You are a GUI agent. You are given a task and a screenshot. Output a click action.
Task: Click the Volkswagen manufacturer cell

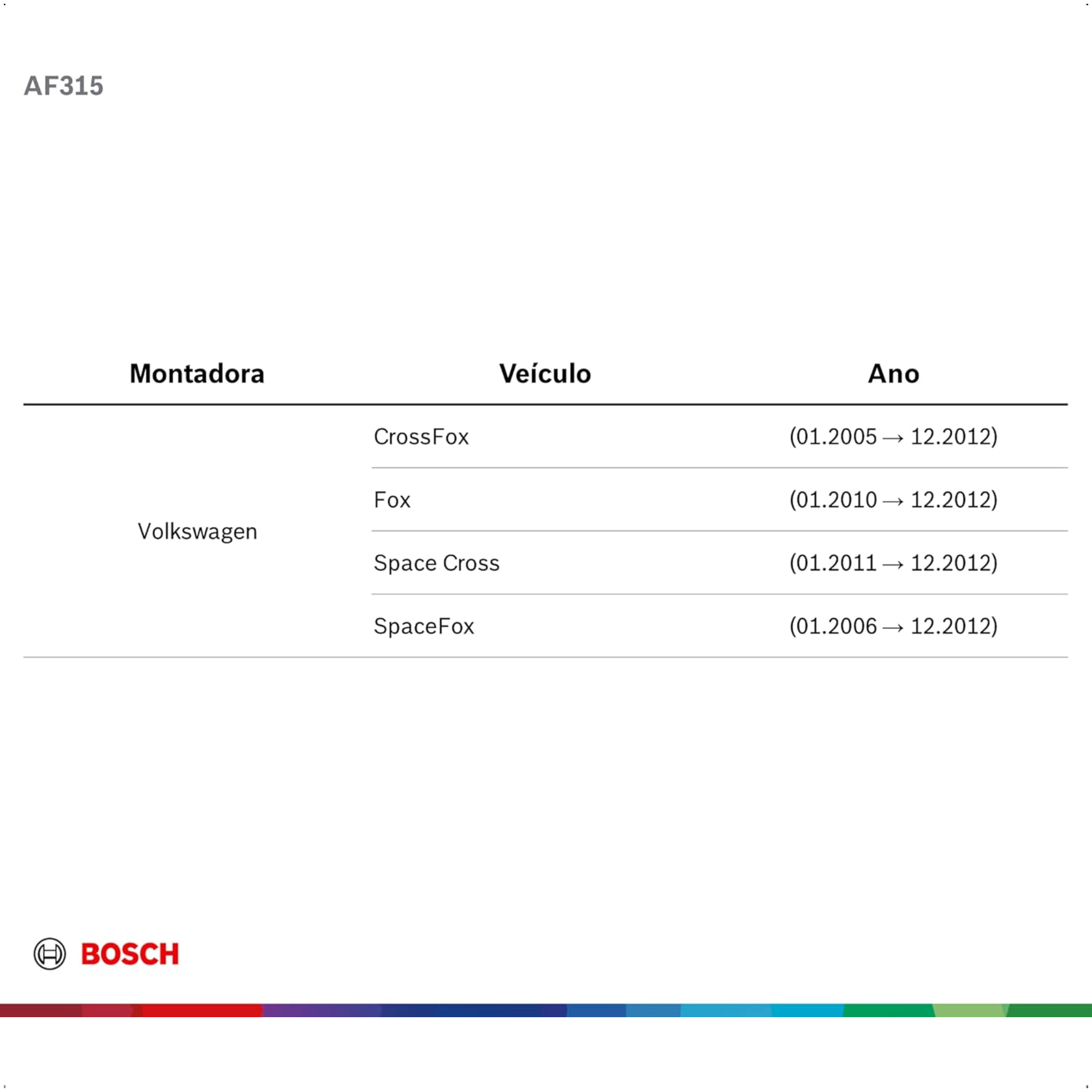[x=197, y=531]
